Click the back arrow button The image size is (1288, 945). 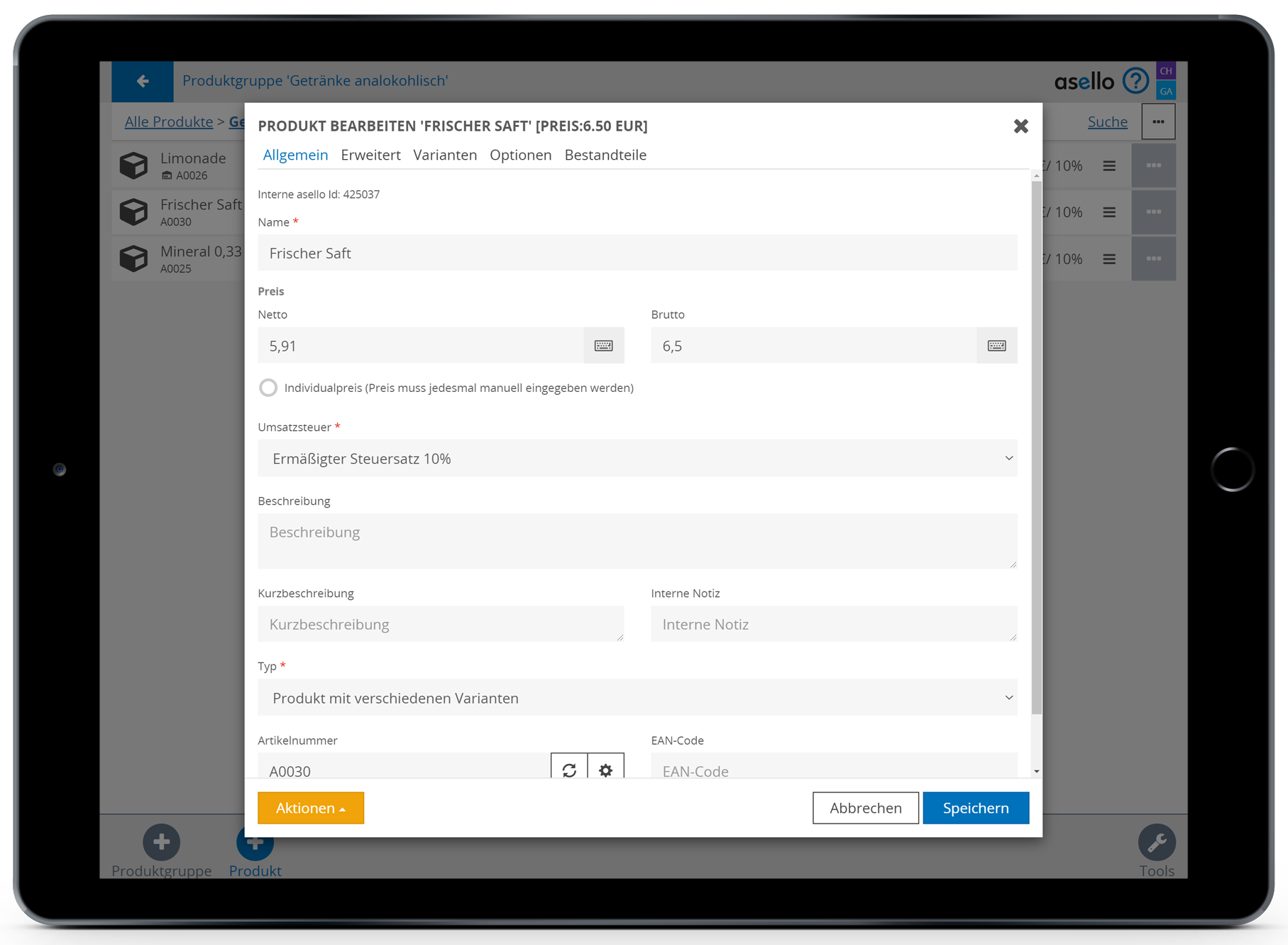[143, 81]
